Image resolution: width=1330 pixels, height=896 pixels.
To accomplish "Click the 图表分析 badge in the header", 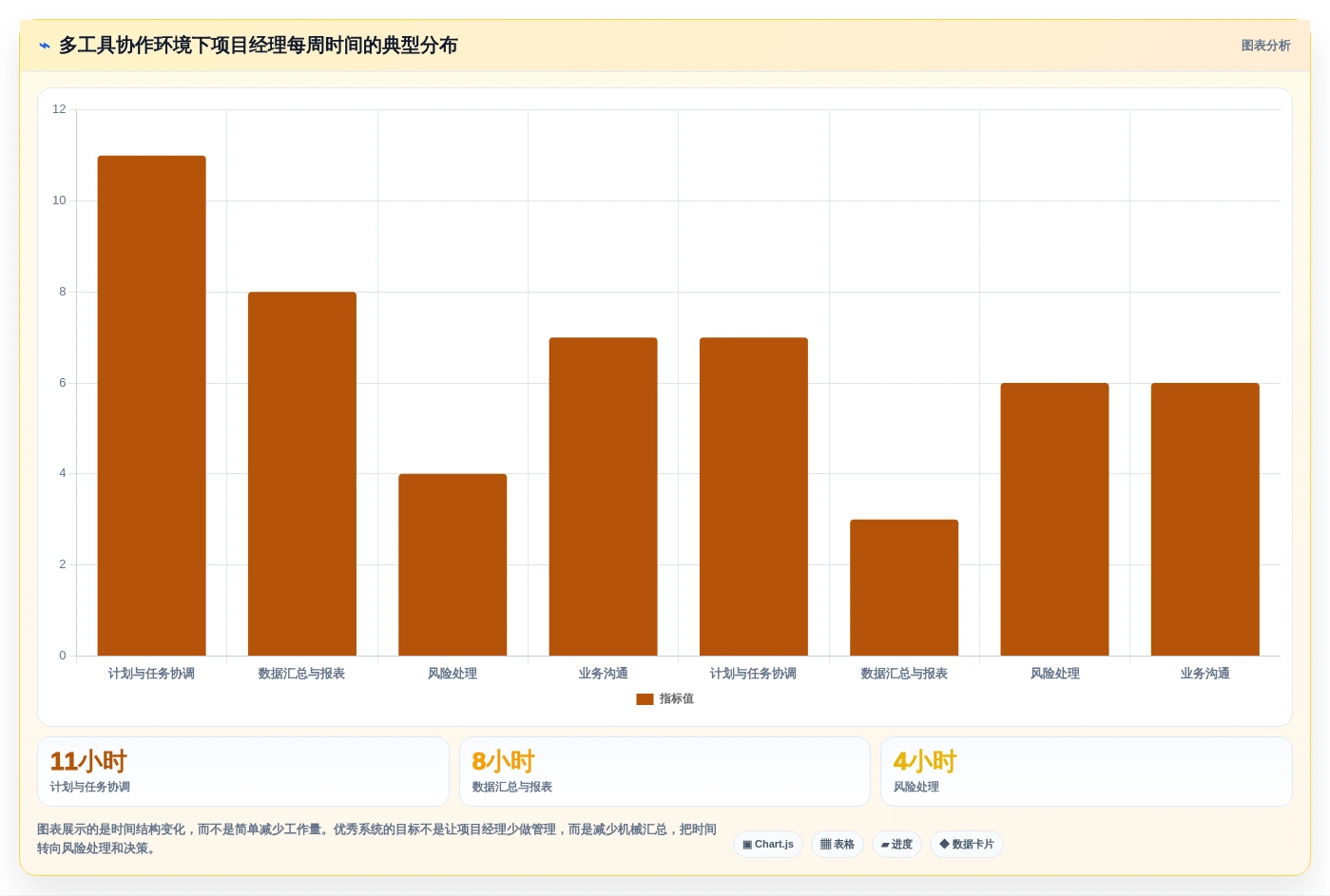I will 1265,46.
